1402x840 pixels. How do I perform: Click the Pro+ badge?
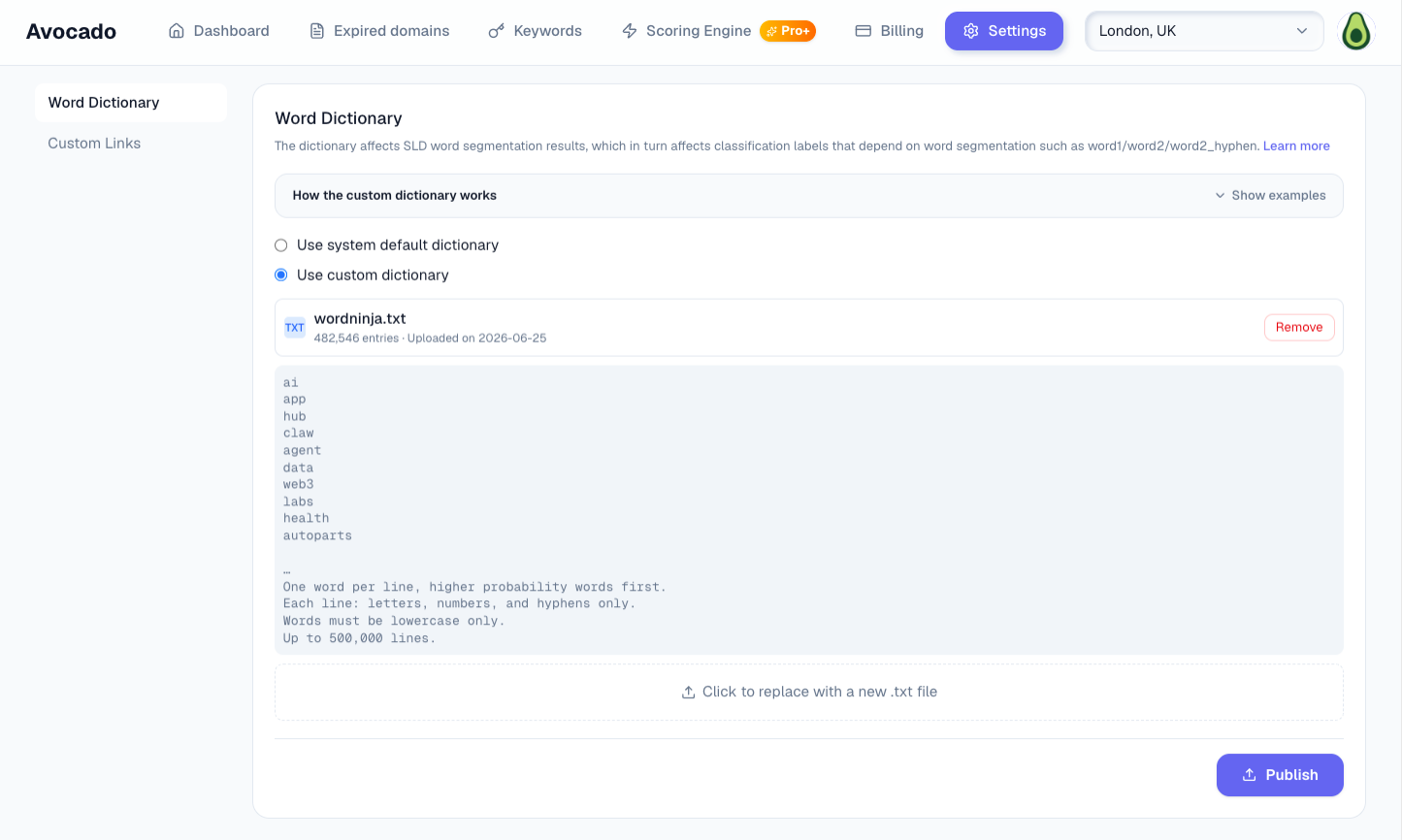(x=788, y=31)
